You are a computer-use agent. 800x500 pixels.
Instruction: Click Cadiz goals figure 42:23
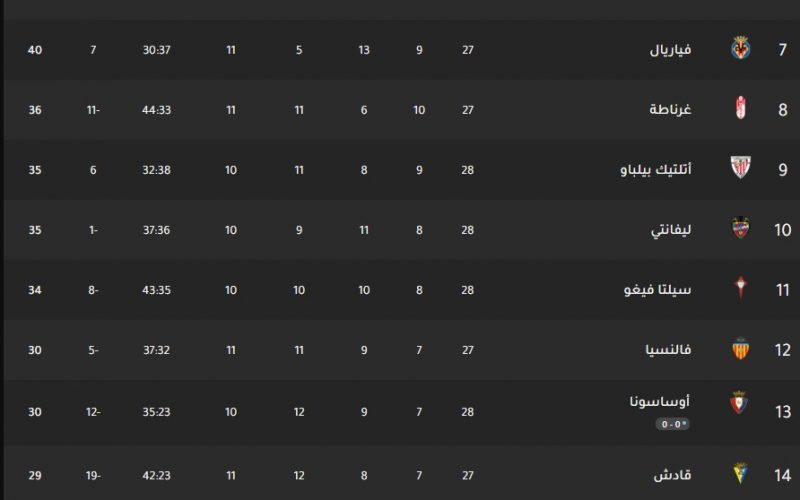156,476
